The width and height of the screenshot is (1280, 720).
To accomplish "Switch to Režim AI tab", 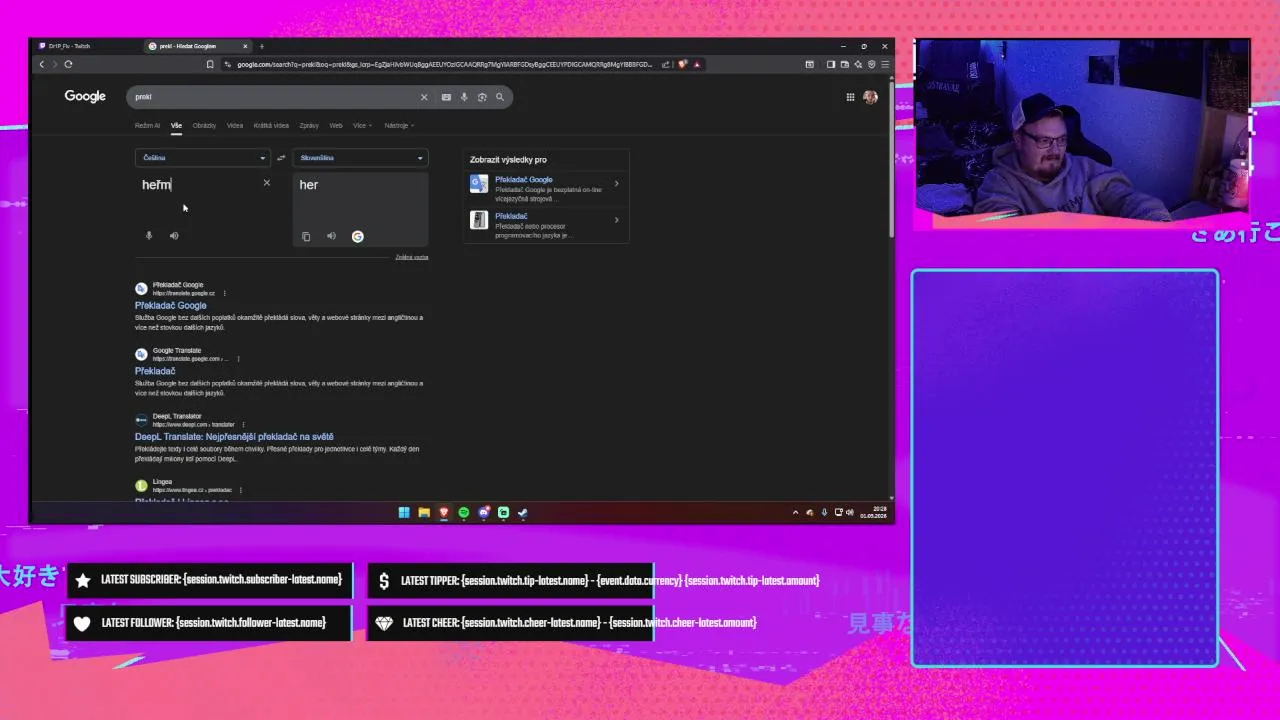I will [x=147, y=126].
